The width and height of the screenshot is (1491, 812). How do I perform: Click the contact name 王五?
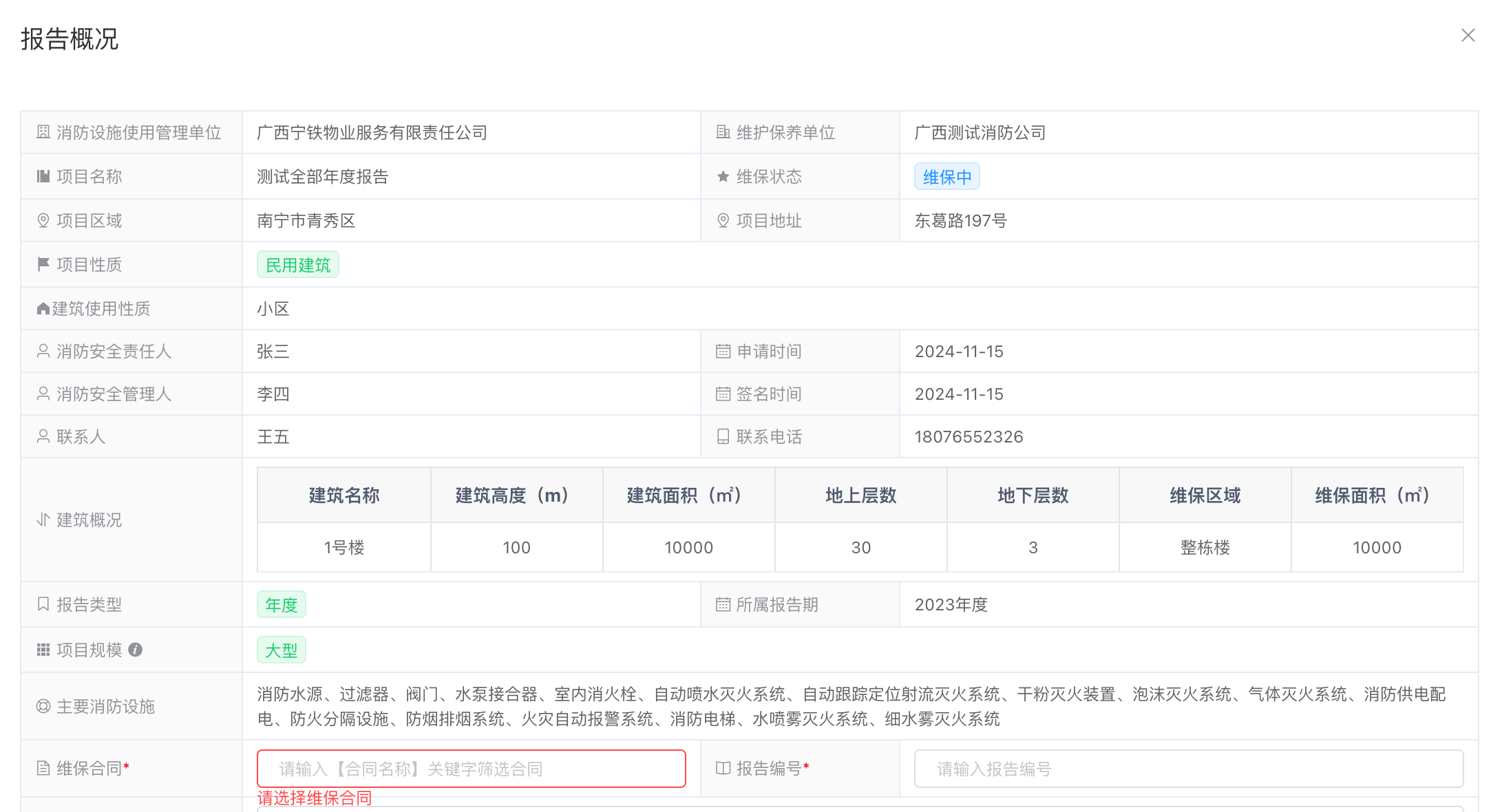(x=273, y=436)
